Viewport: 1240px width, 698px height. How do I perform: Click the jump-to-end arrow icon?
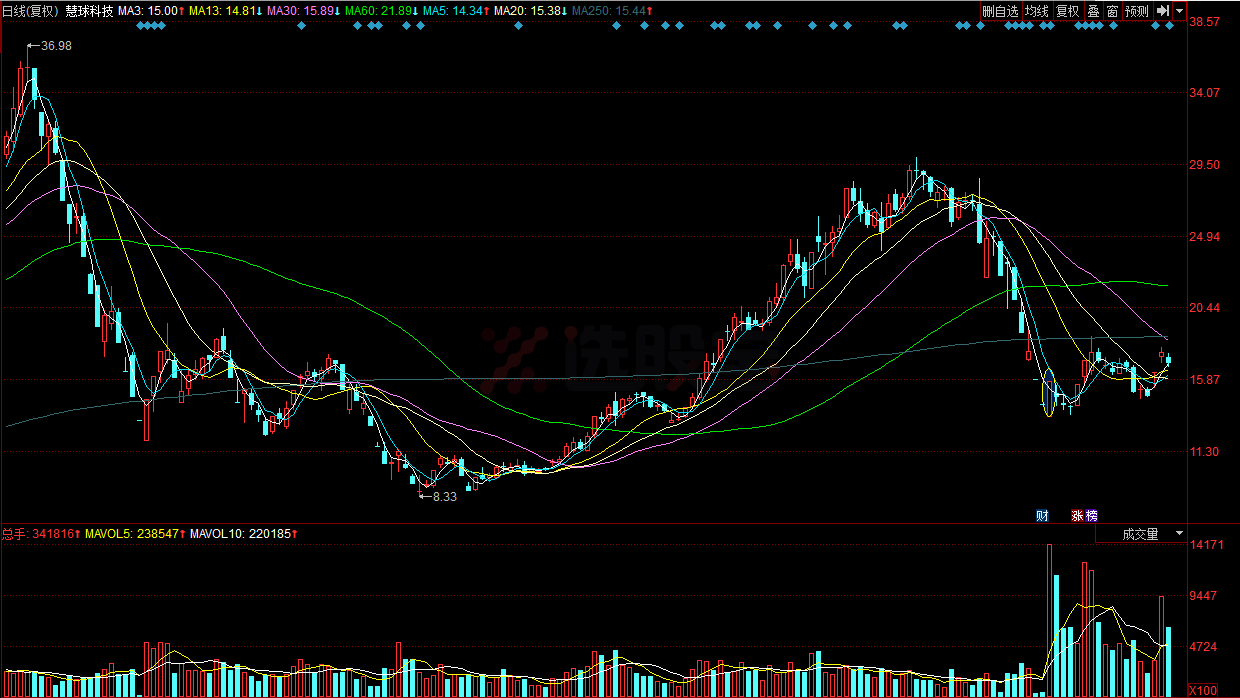coord(1162,11)
